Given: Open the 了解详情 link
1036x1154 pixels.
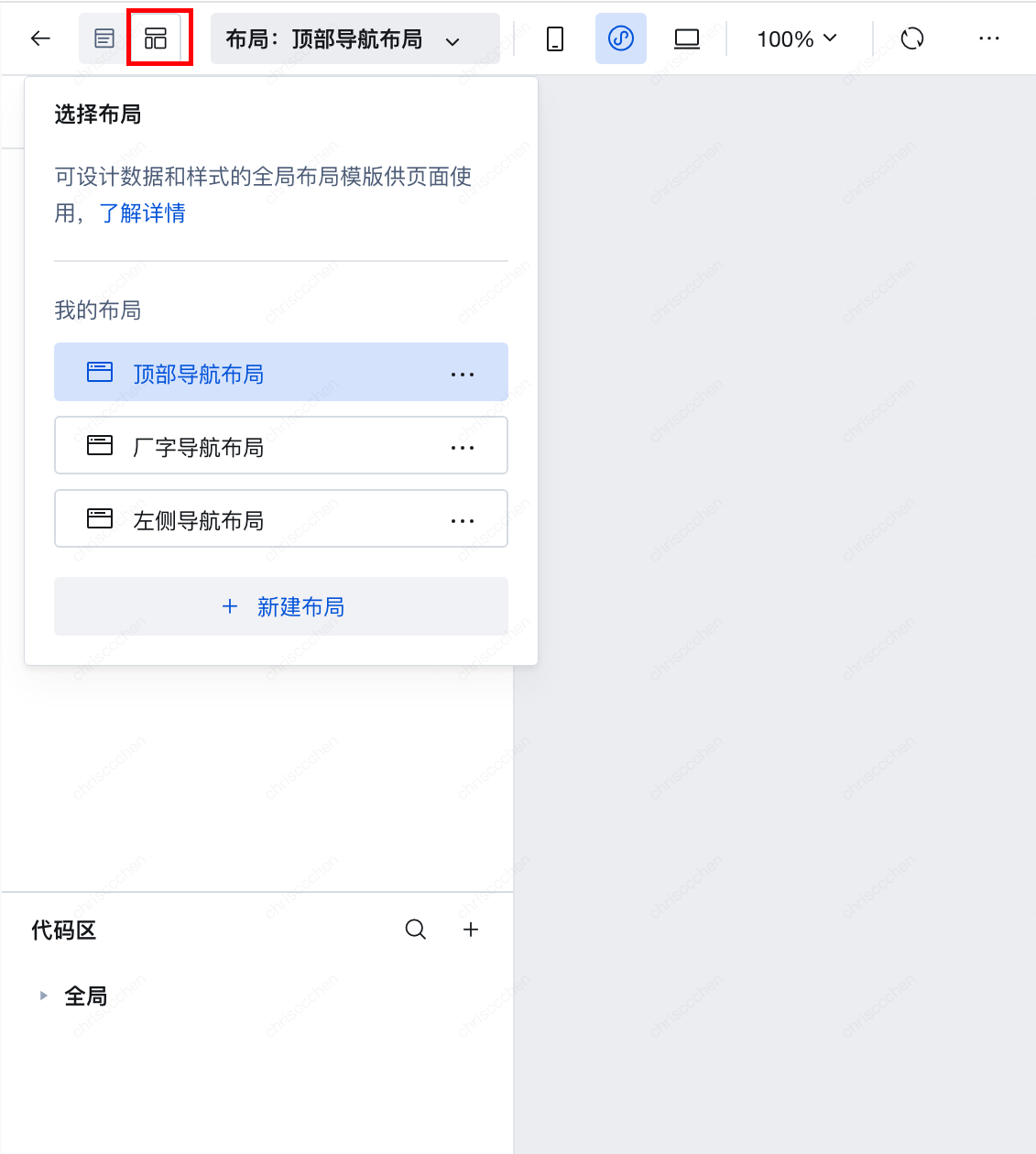Looking at the screenshot, I should 142,213.
